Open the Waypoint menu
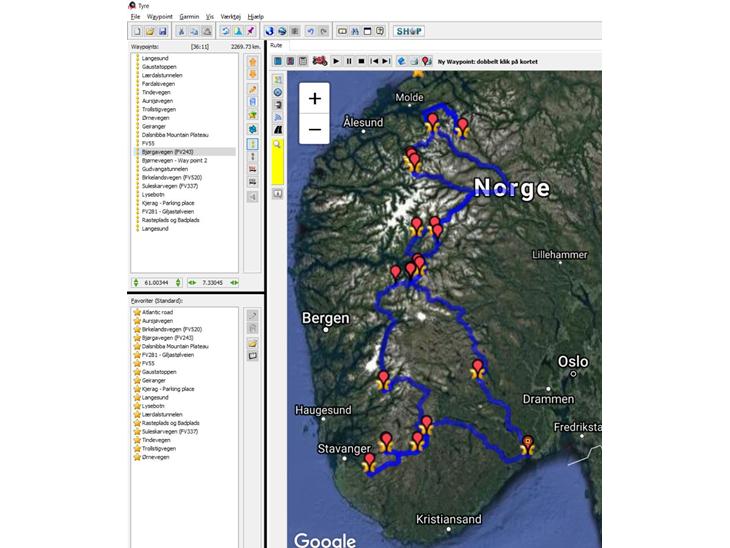This screenshot has width=730, height=548. (160, 17)
